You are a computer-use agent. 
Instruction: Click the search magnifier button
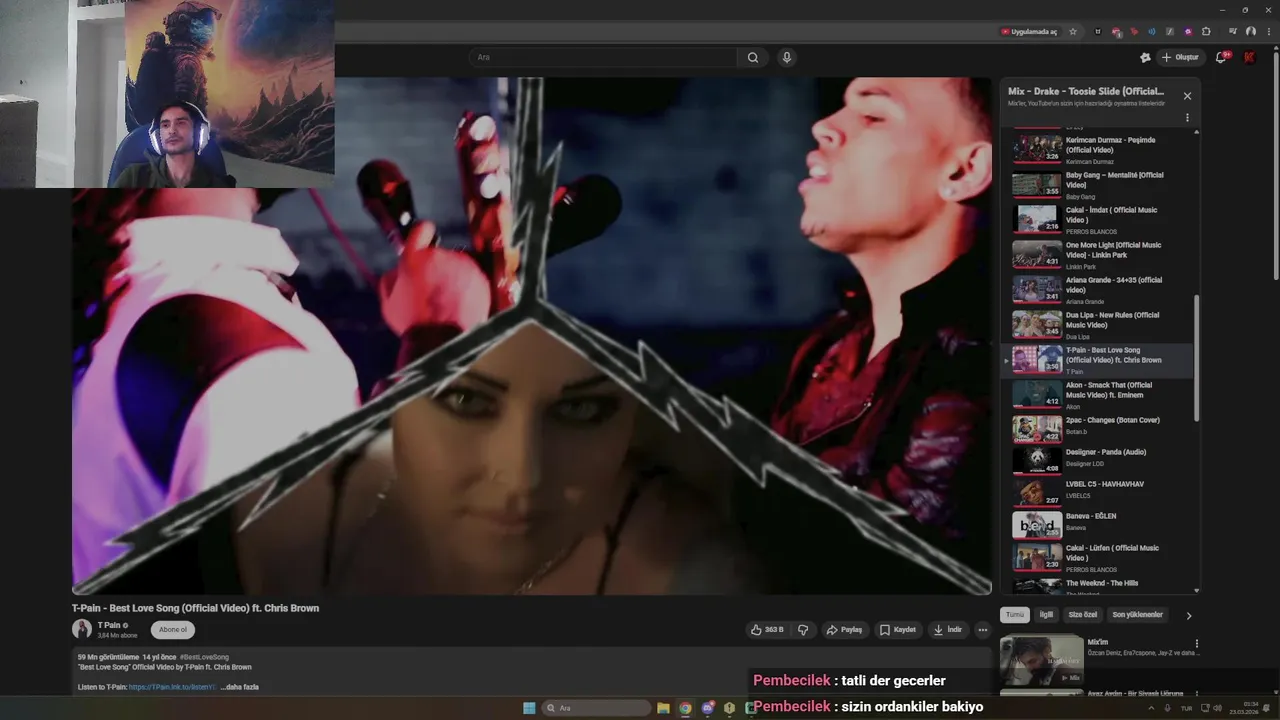[x=753, y=57]
